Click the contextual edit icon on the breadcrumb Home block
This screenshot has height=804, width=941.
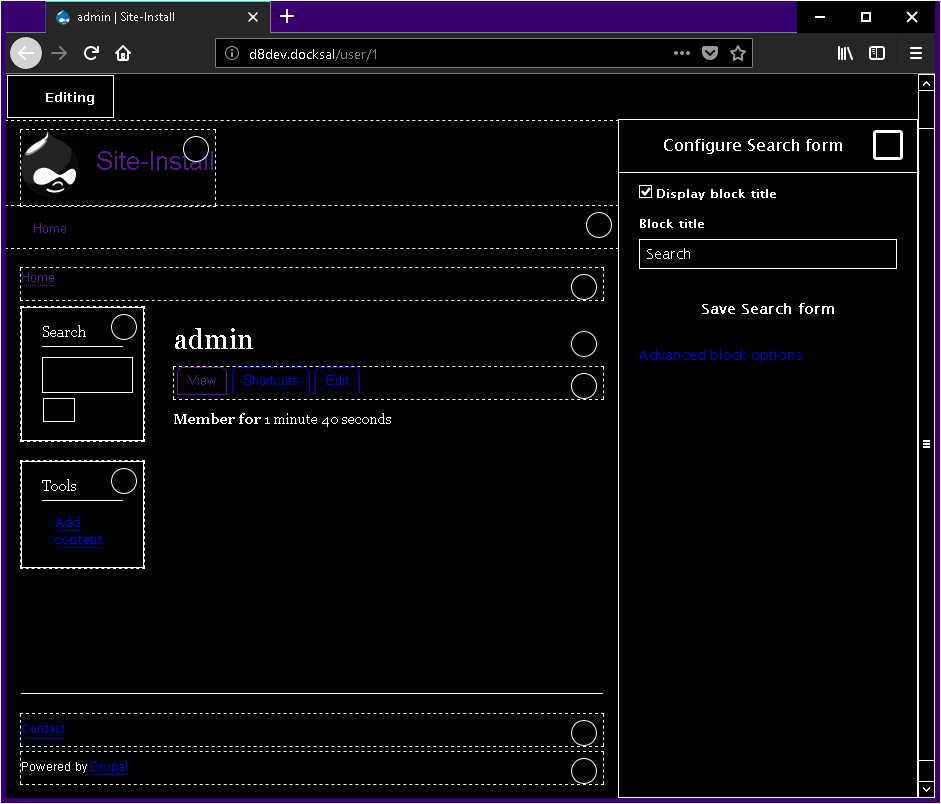[x=584, y=287]
